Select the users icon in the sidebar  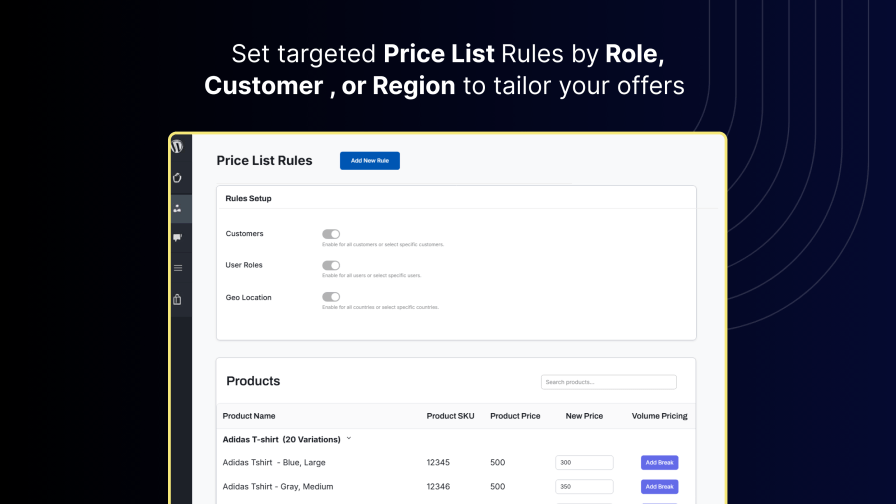point(177,208)
